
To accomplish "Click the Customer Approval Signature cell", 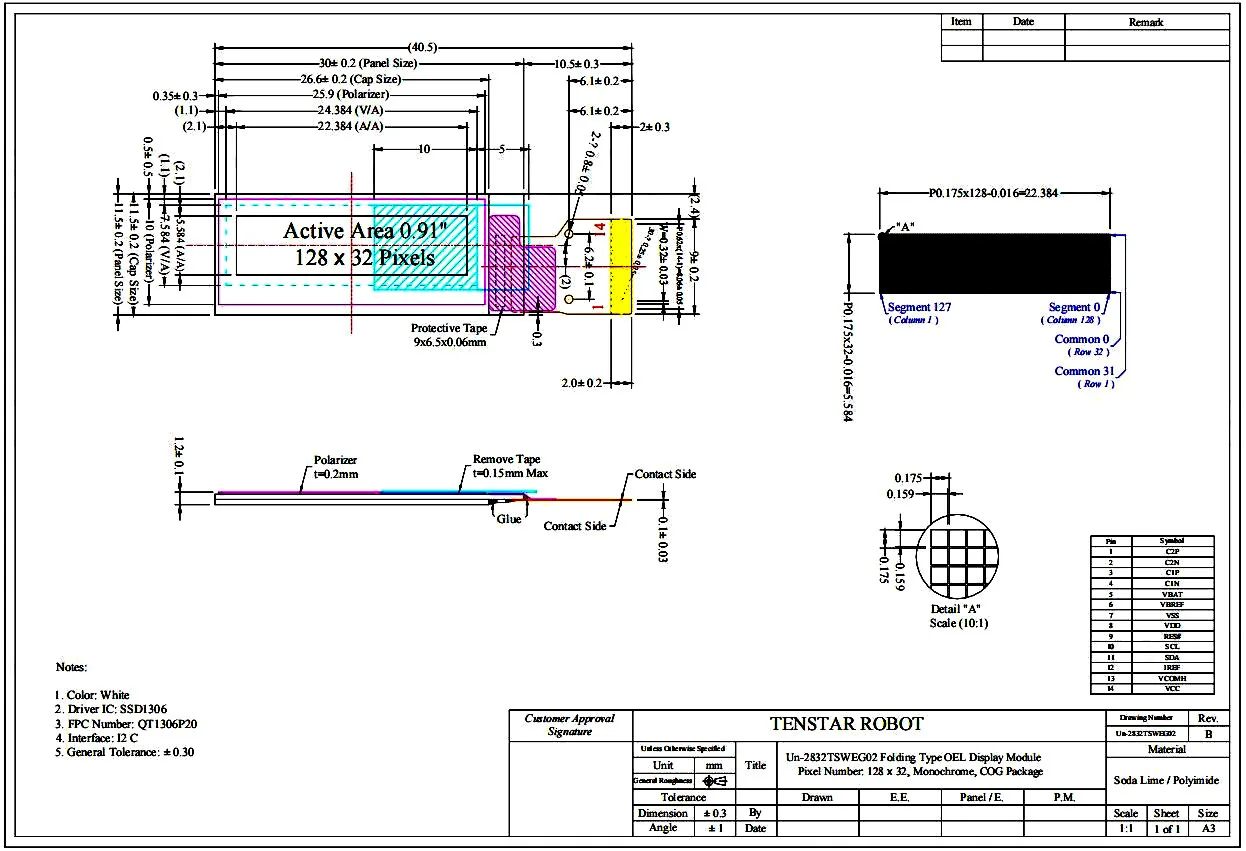I will tap(570, 725).
